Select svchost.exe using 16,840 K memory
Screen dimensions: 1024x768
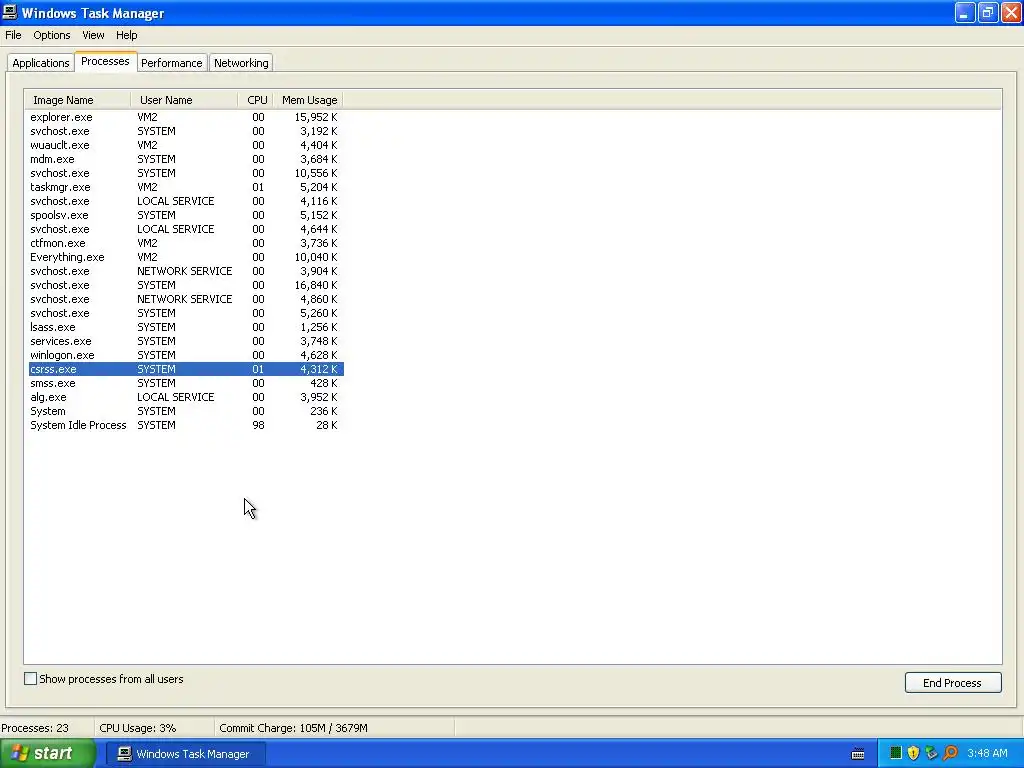point(185,285)
